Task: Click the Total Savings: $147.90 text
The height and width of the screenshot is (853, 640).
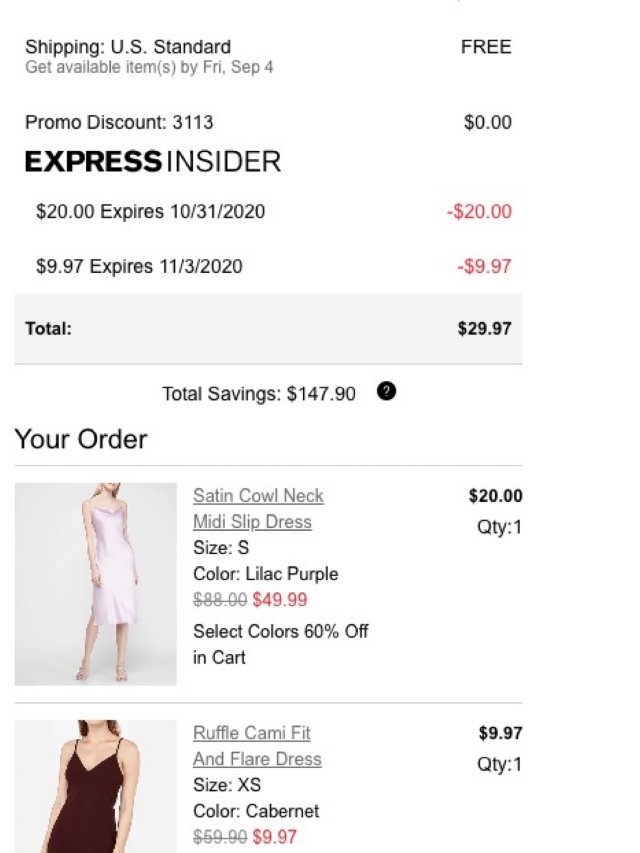Action: 258,394
